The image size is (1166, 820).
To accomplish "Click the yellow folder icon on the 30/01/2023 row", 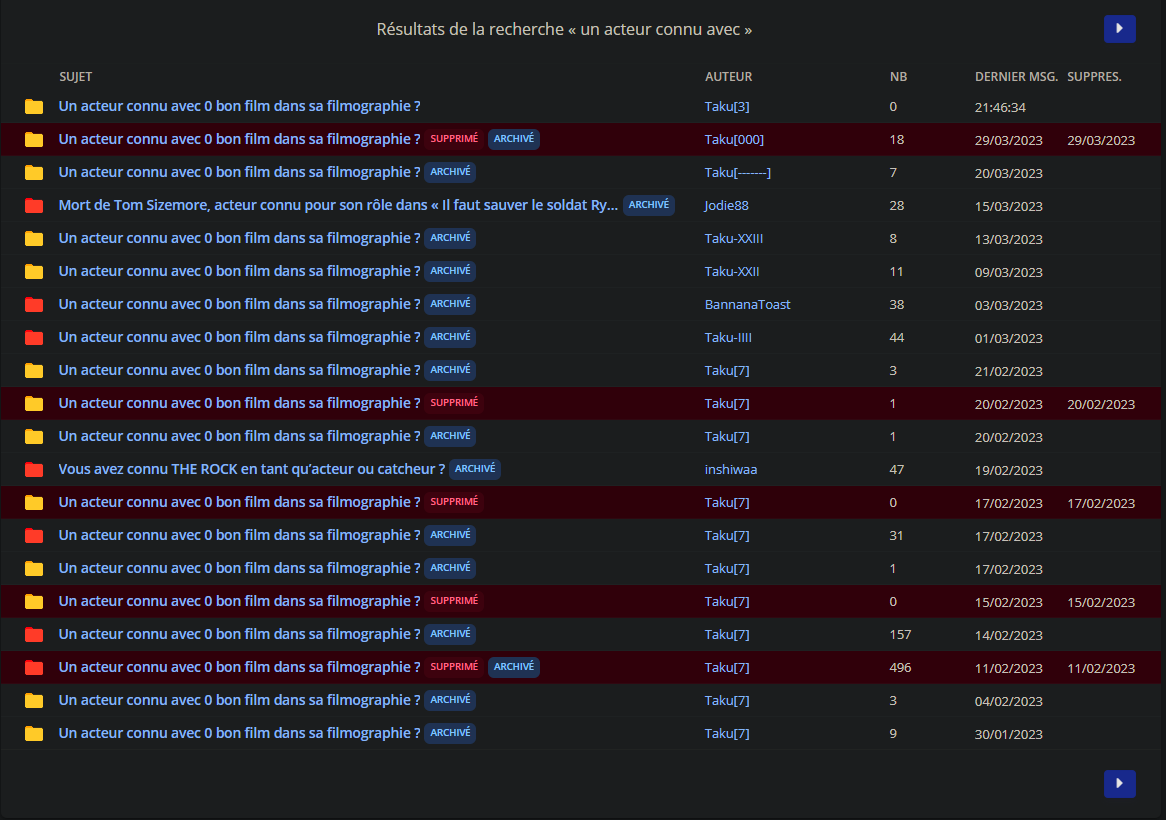I will (33, 733).
